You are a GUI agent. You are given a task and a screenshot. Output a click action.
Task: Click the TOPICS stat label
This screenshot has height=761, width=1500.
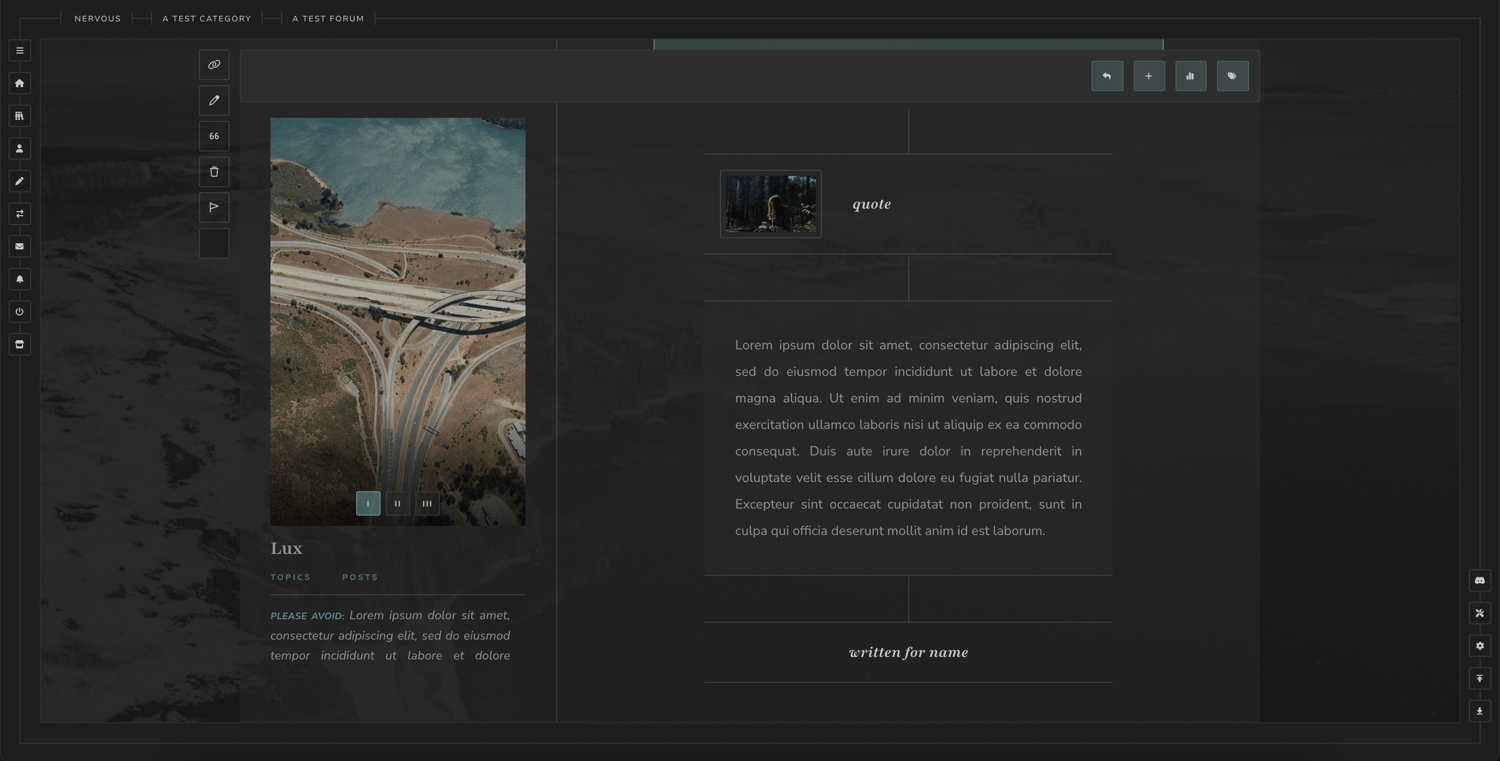[291, 577]
